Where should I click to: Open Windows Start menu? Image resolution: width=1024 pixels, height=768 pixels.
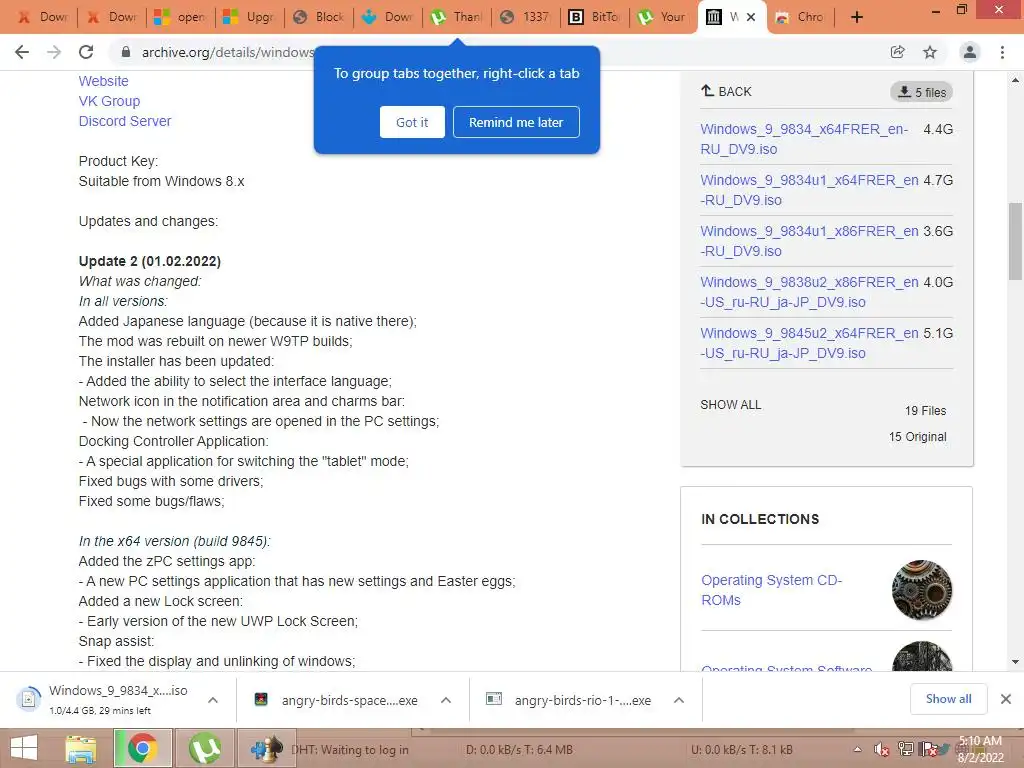coord(24,748)
